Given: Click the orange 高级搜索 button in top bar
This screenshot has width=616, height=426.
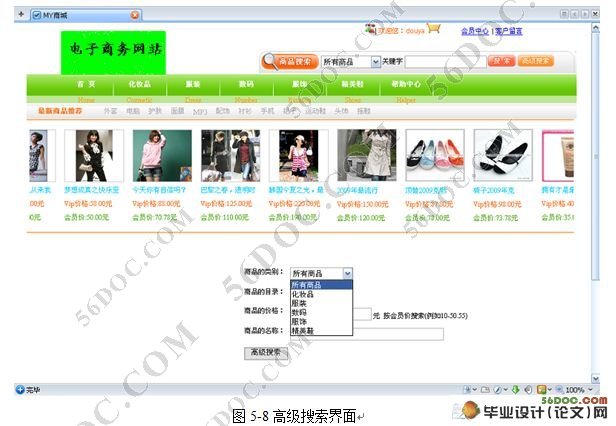Looking at the screenshot, I should click(536, 61).
